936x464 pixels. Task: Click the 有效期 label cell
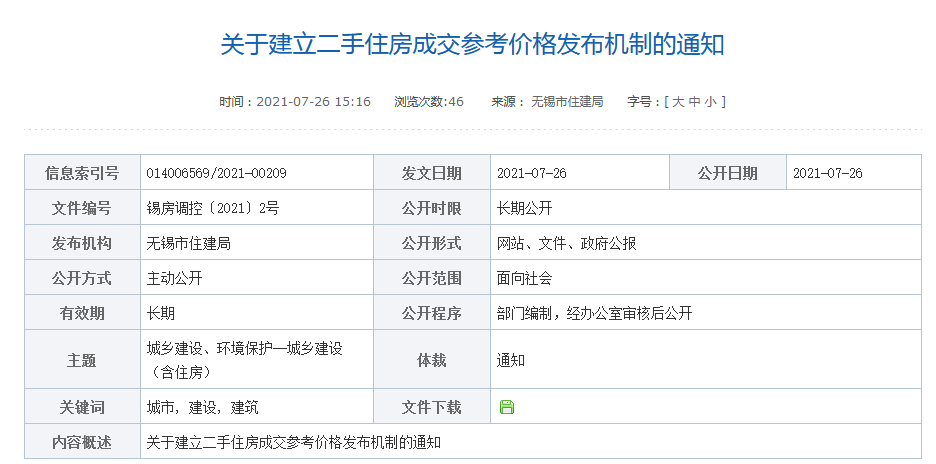(x=82, y=312)
